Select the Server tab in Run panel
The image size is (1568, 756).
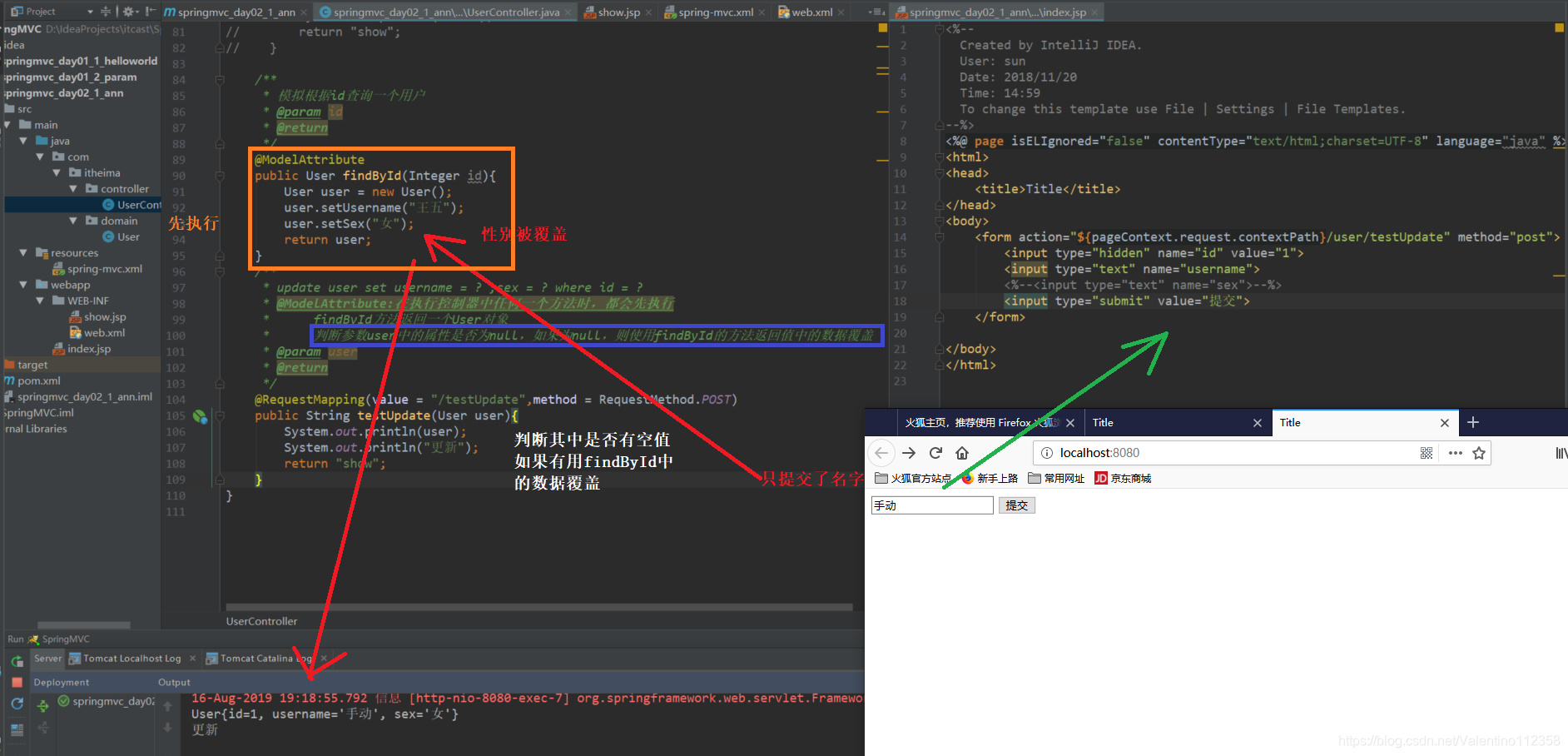tap(48, 658)
